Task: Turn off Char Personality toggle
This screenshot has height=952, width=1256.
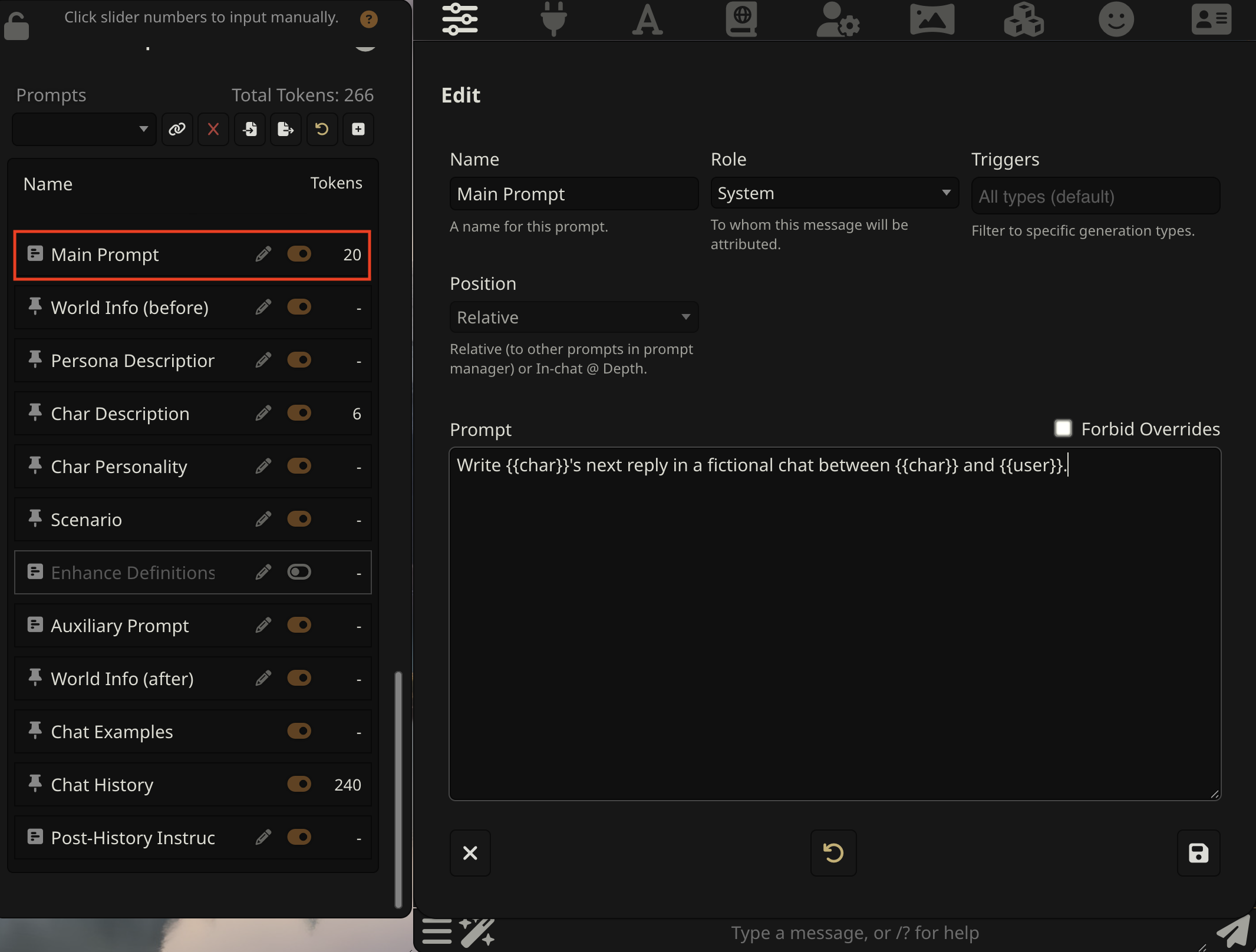Action: point(299,466)
